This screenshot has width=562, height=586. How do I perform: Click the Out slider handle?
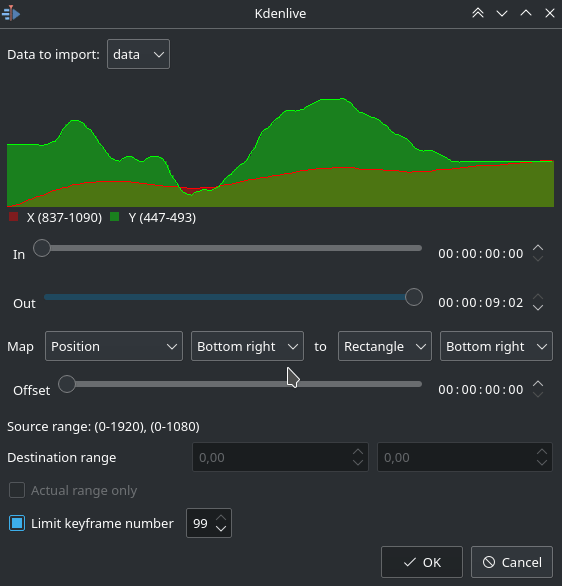[x=414, y=297]
